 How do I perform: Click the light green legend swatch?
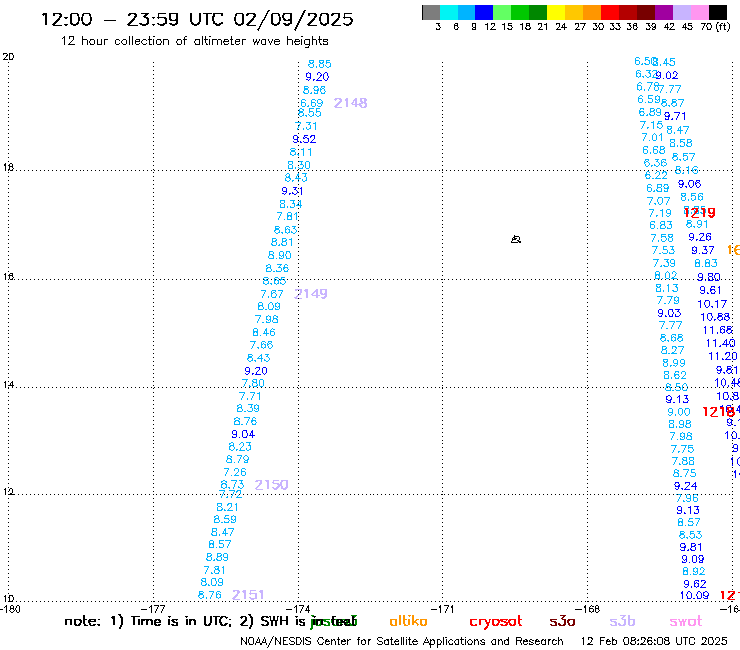coord(502,12)
